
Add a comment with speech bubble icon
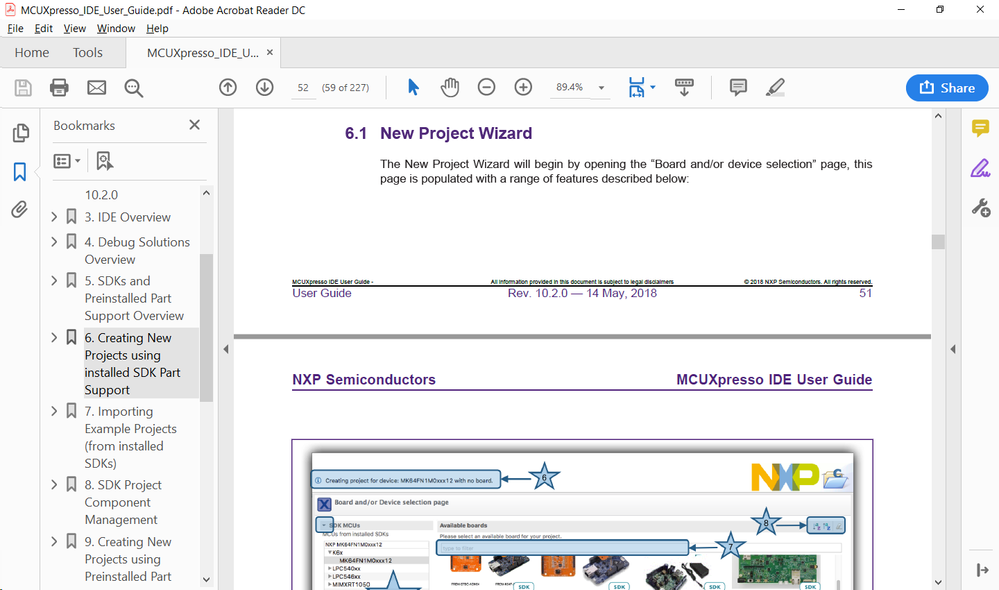click(x=738, y=87)
